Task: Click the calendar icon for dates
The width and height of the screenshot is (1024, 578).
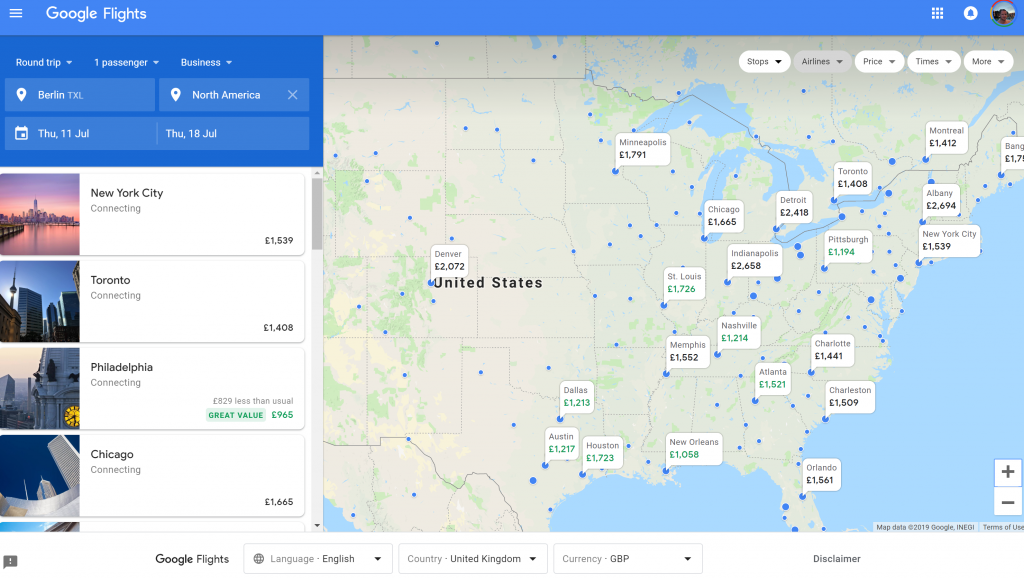Action: (x=22, y=133)
